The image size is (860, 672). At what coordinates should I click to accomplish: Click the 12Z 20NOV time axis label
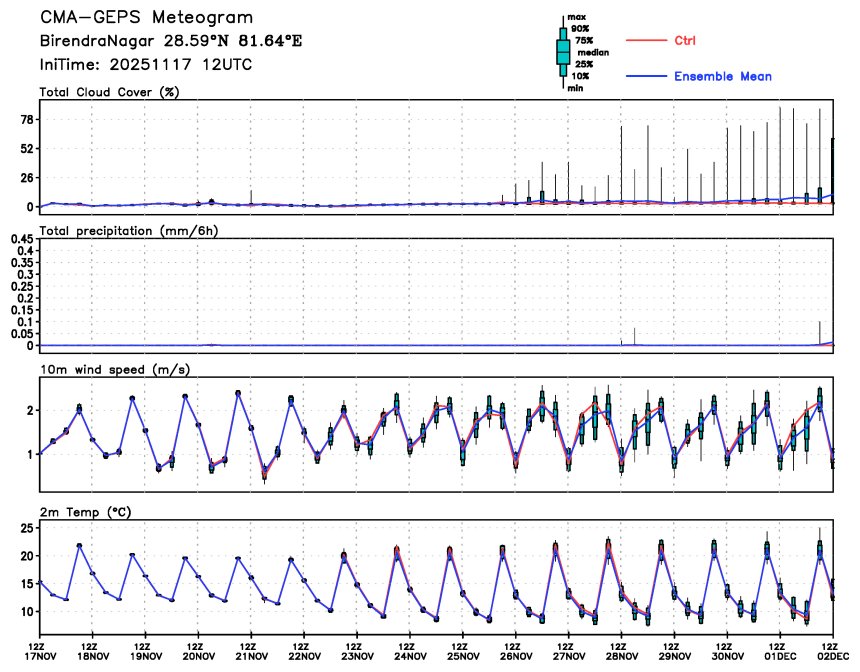coord(197,652)
